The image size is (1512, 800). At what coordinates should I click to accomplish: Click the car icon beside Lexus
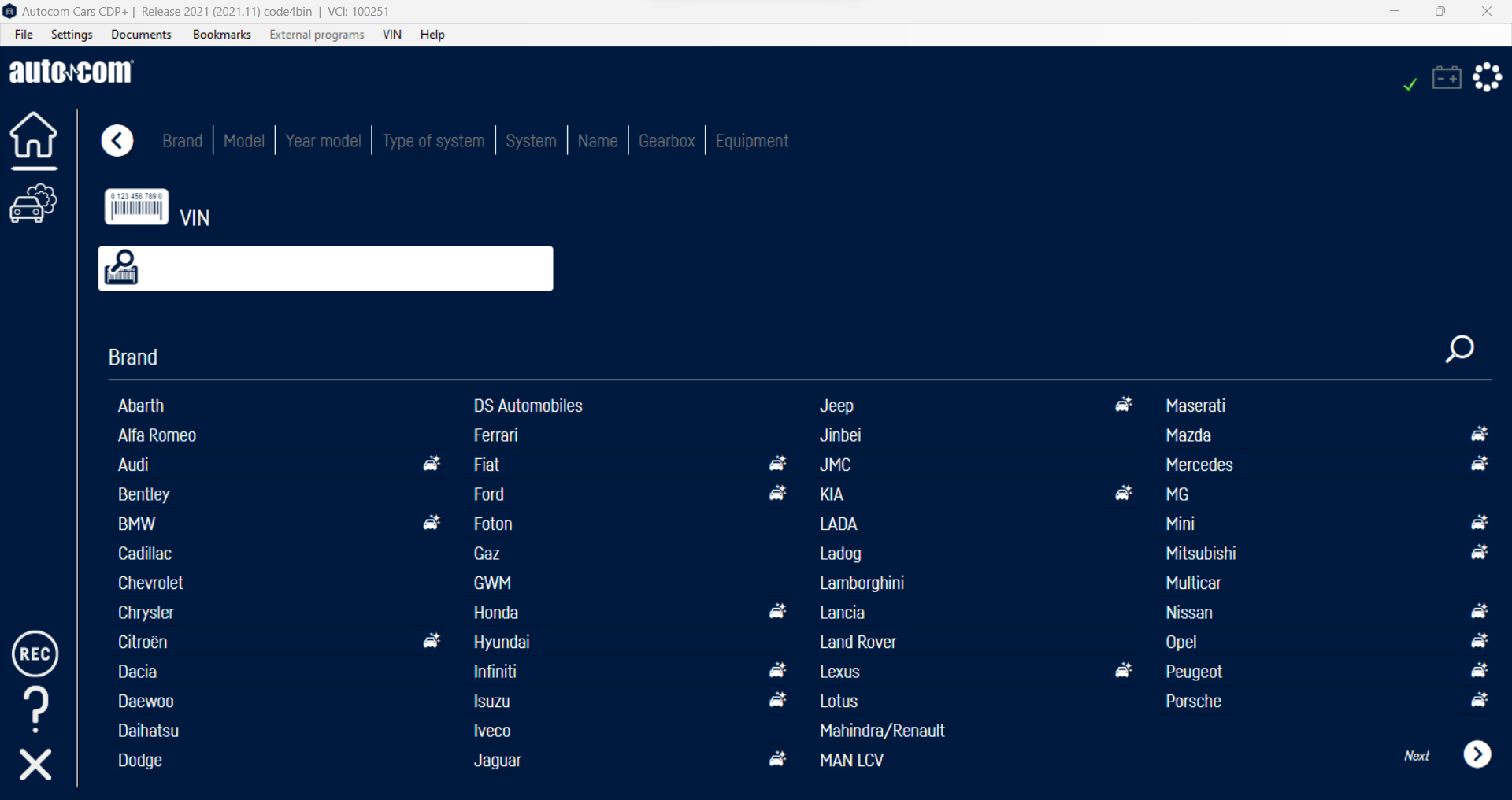[1124, 671]
